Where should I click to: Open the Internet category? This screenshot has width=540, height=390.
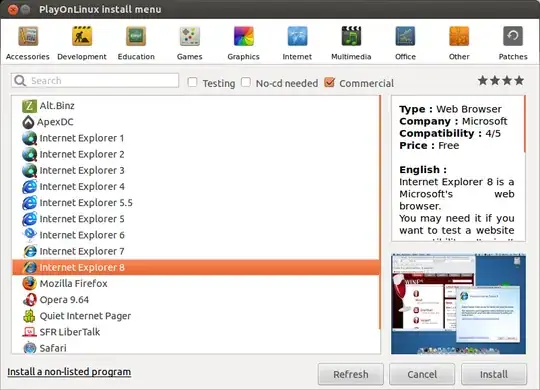coord(297,43)
